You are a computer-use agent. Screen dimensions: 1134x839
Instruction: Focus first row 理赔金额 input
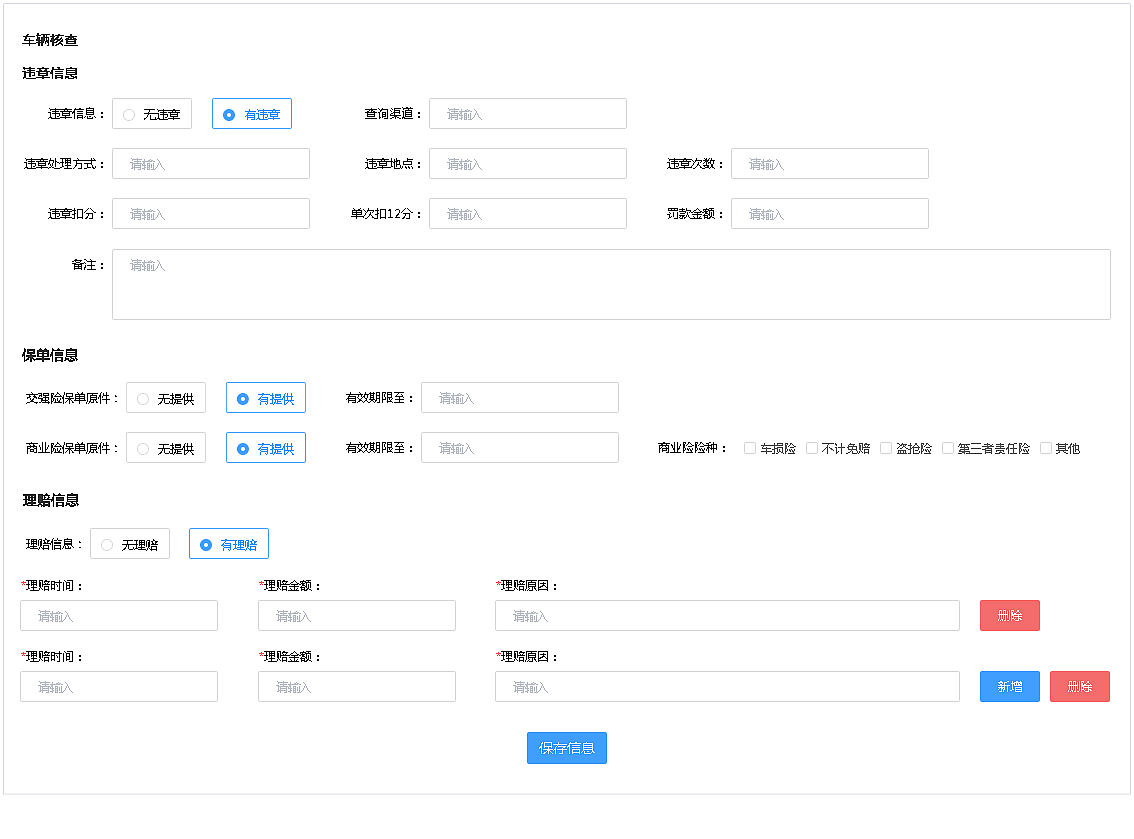tap(357, 616)
